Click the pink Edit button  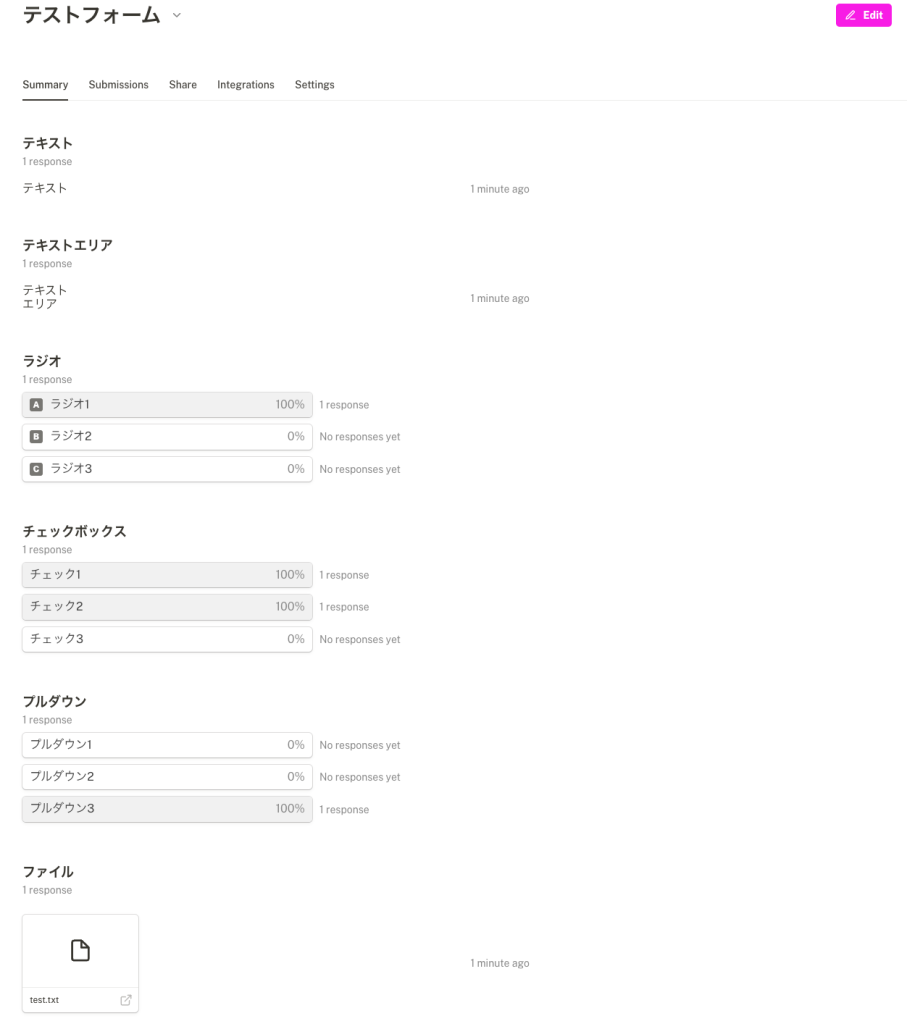863,15
